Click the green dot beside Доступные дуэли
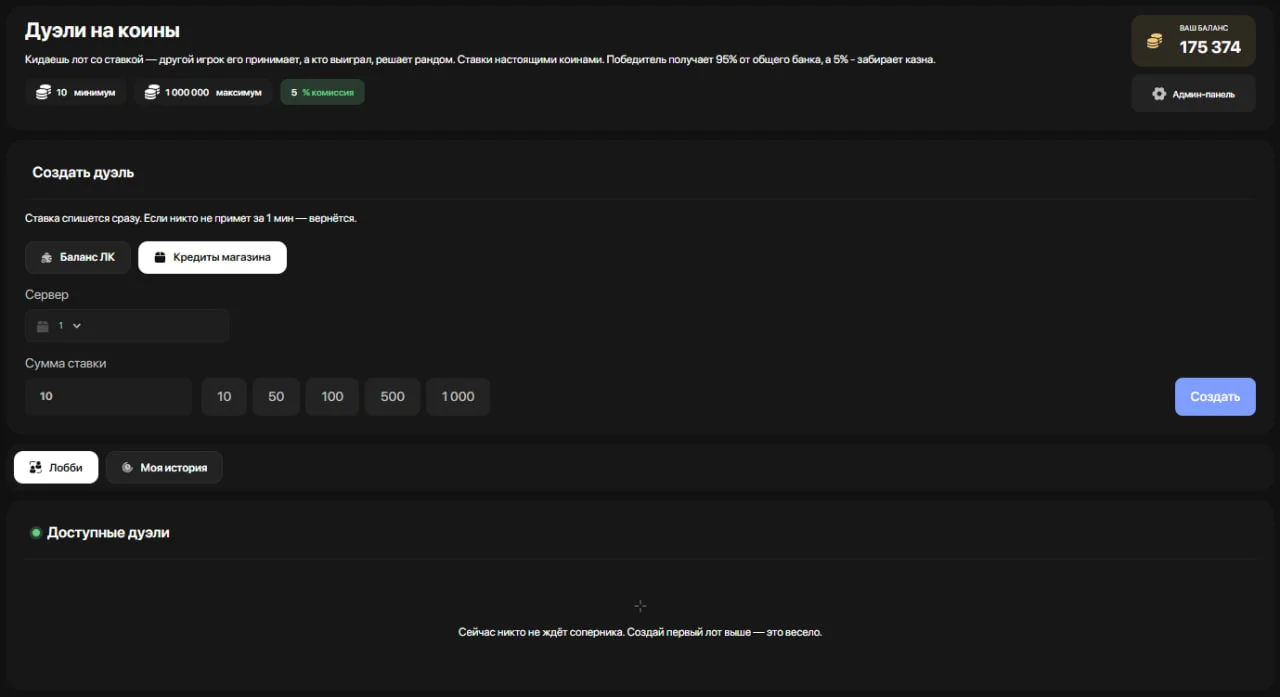This screenshot has width=1280, height=697. pyautogui.click(x=36, y=533)
